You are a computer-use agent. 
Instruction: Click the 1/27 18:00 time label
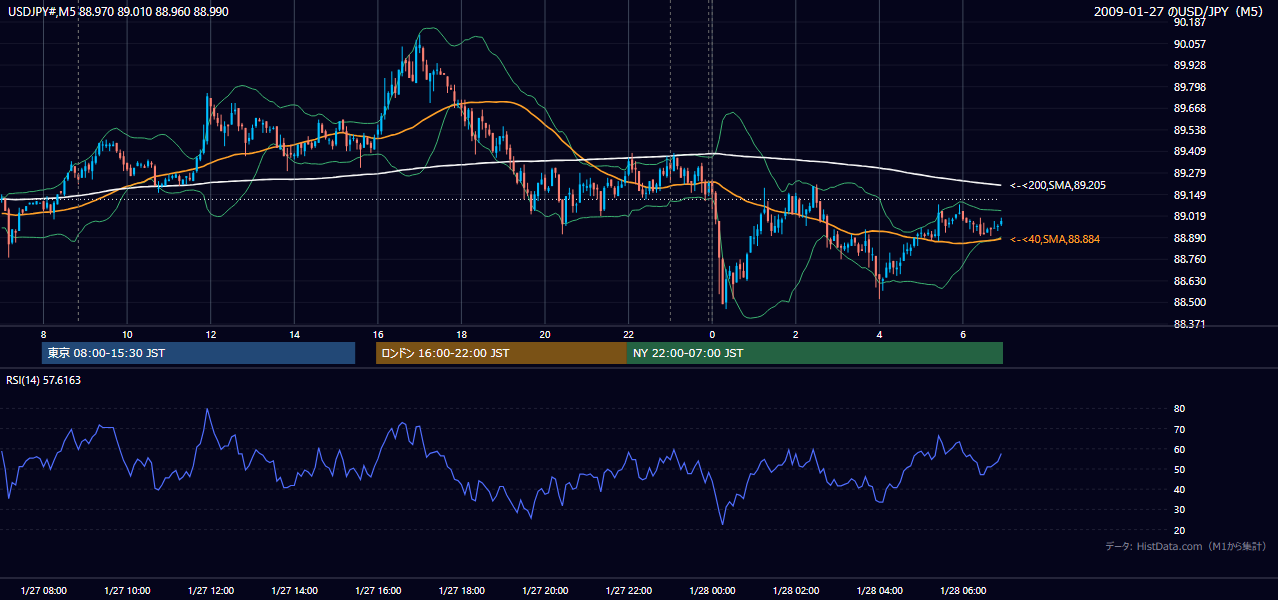pos(461,591)
